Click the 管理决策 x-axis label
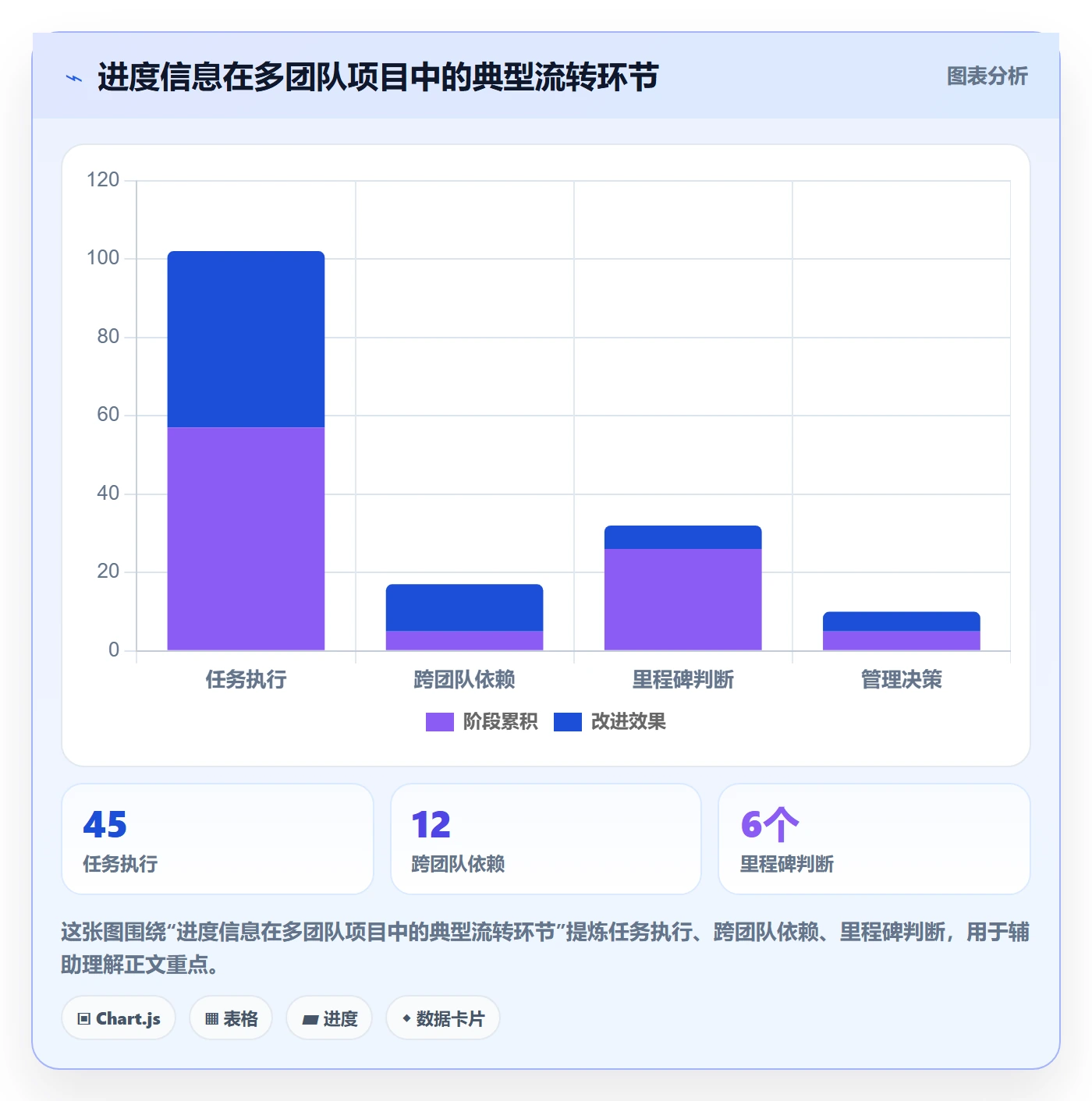Screen dimensions: 1092x1101 tap(901, 679)
